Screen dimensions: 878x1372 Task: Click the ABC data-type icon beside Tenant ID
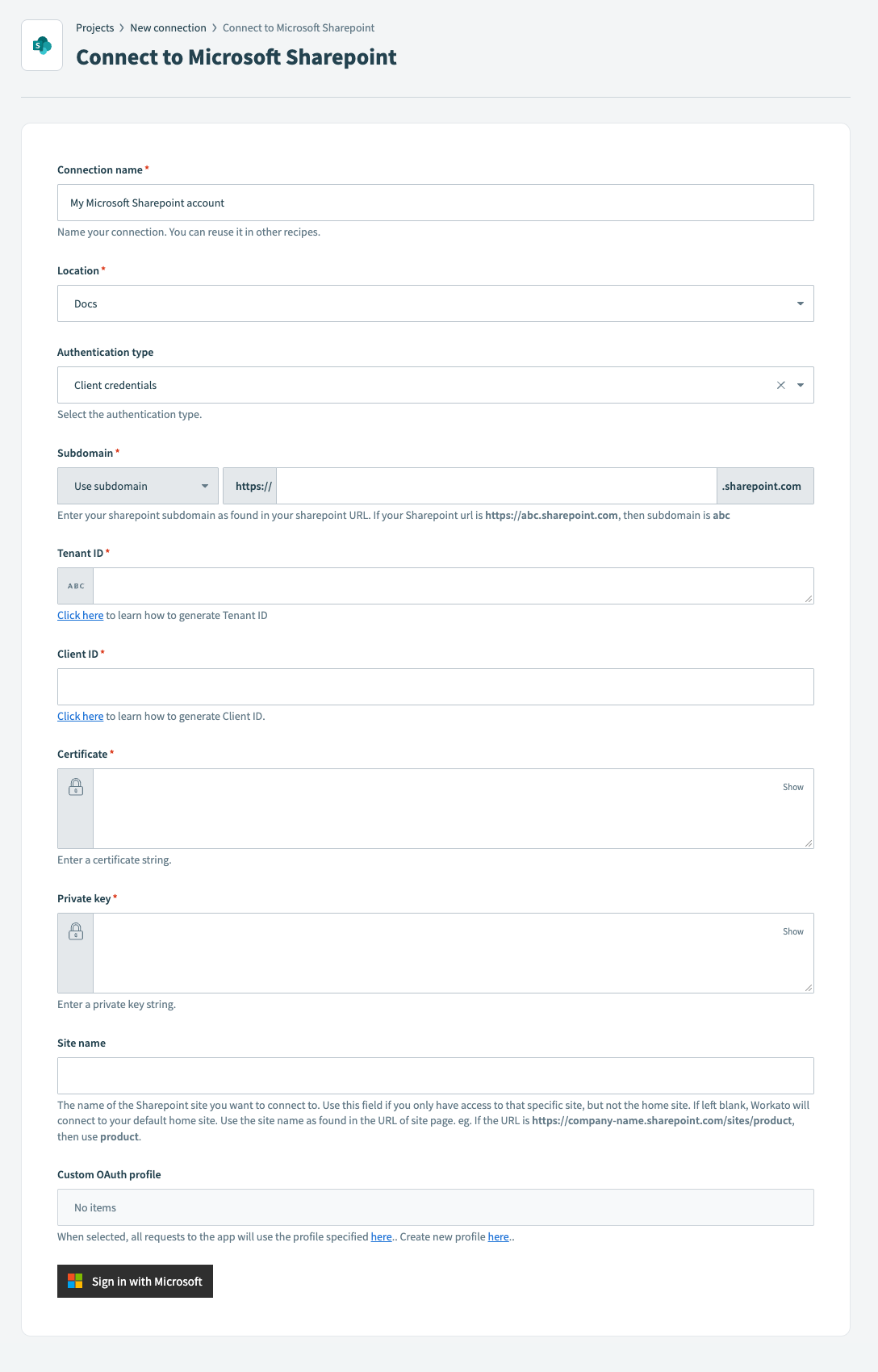click(x=74, y=585)
